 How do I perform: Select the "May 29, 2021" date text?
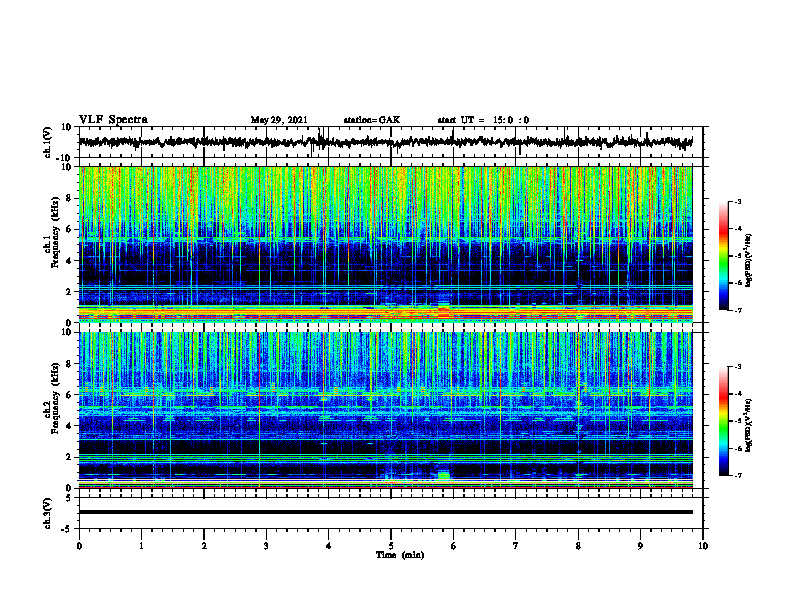click(279, 120)
